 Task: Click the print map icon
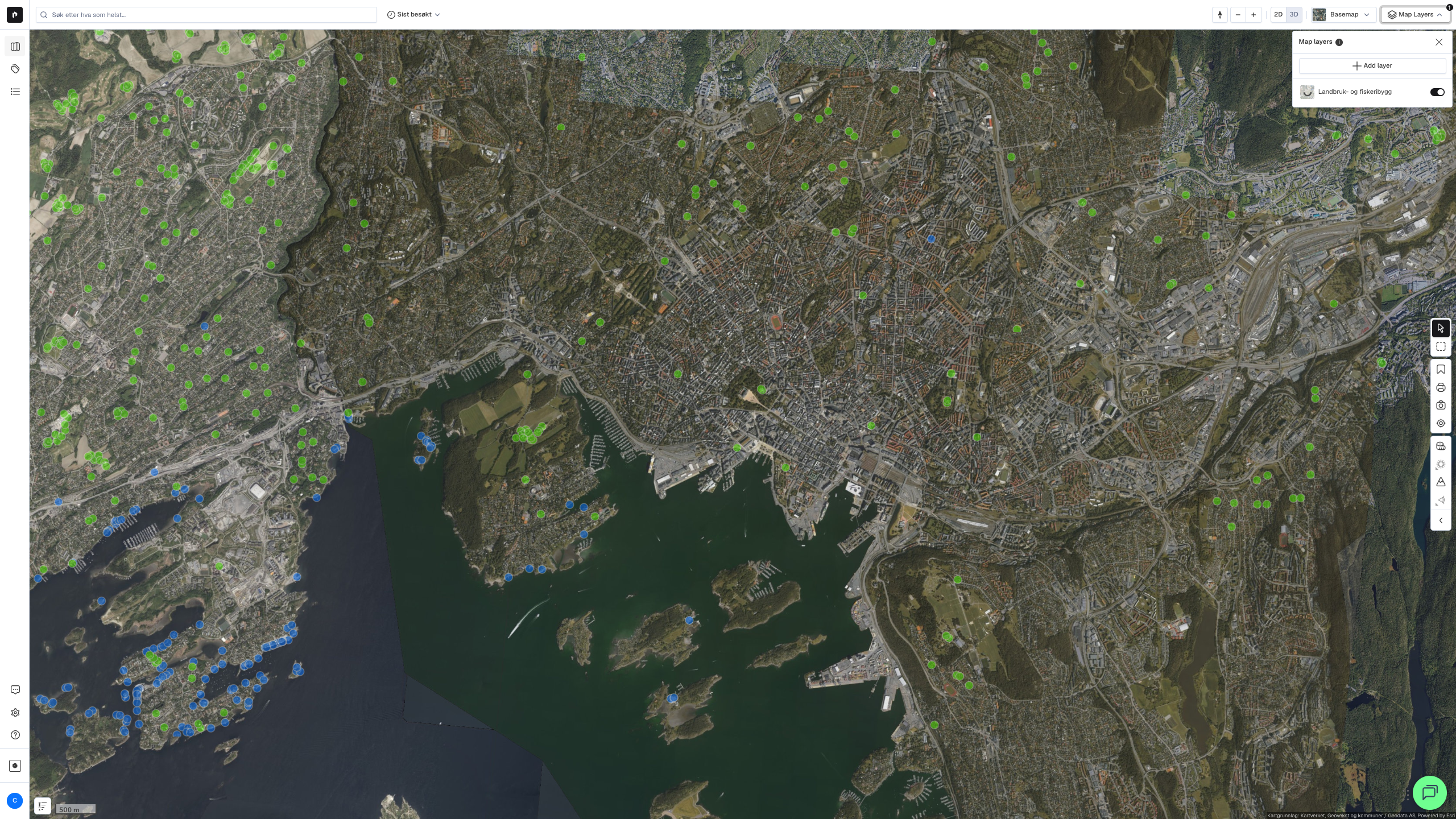[1441, 388]
